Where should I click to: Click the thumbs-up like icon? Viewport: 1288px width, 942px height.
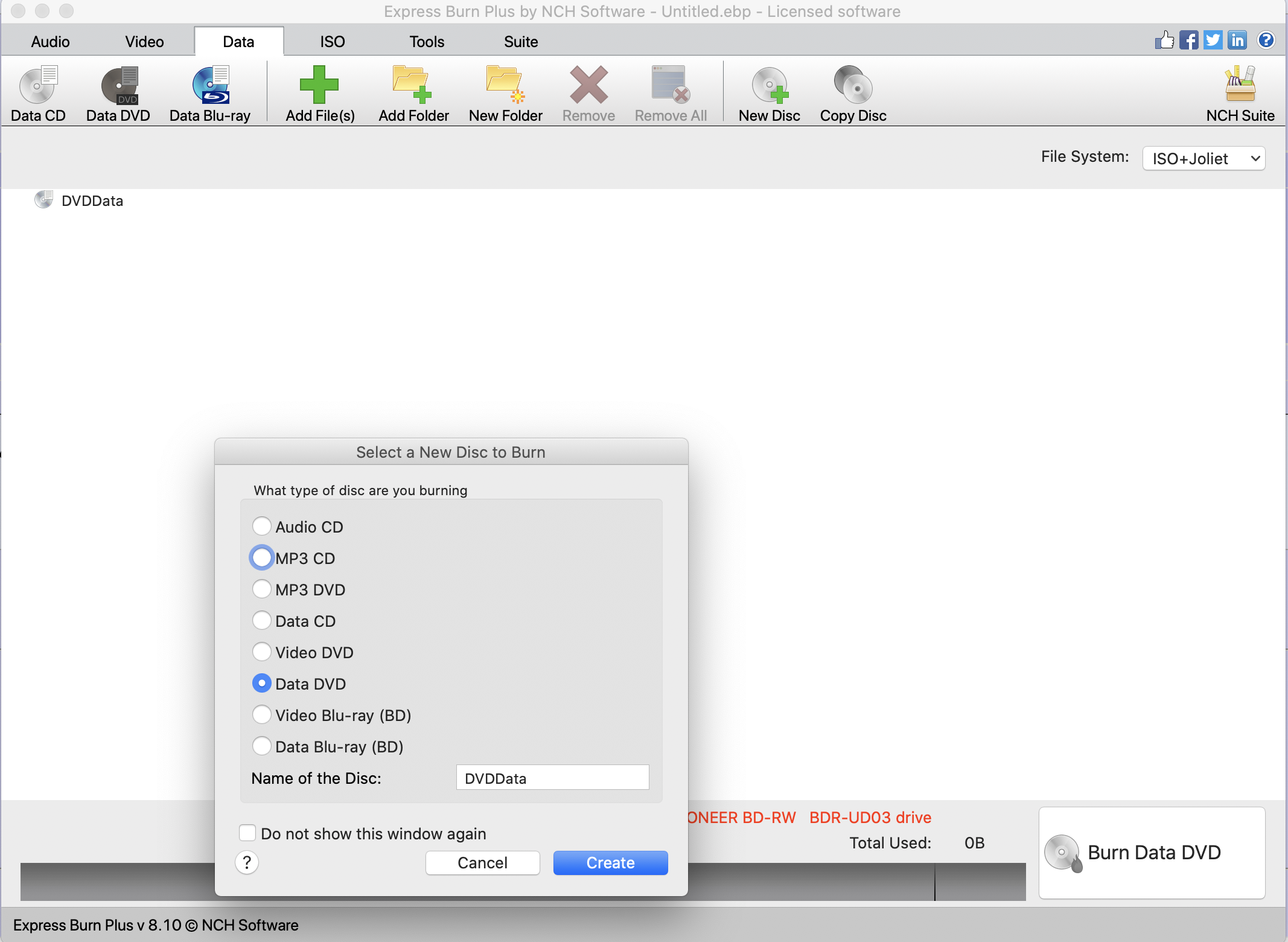point(1164,40)
